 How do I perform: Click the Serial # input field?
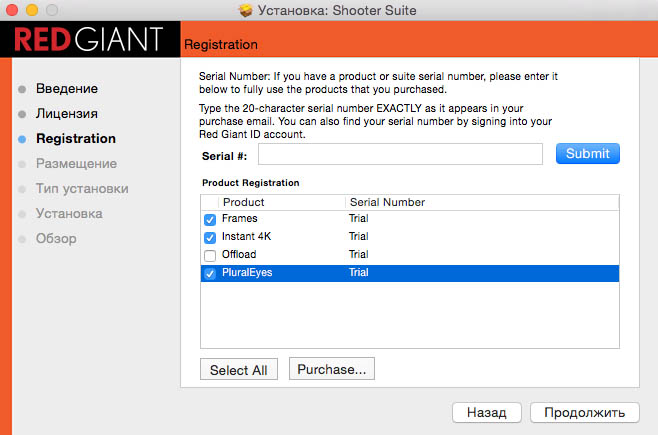click(x=400, y=154)
